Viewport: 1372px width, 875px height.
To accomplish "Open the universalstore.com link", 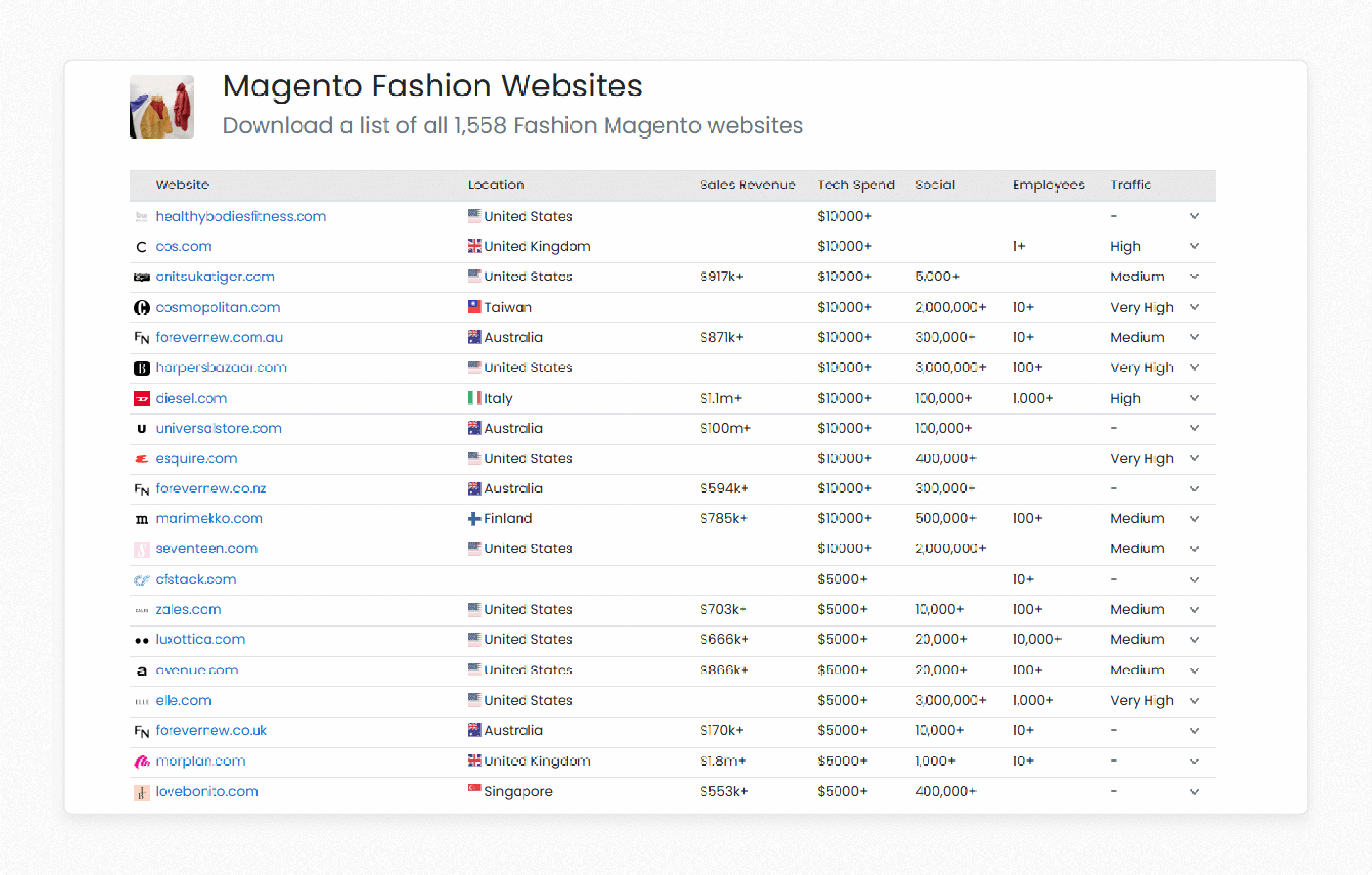I will (x=218, y=428).
